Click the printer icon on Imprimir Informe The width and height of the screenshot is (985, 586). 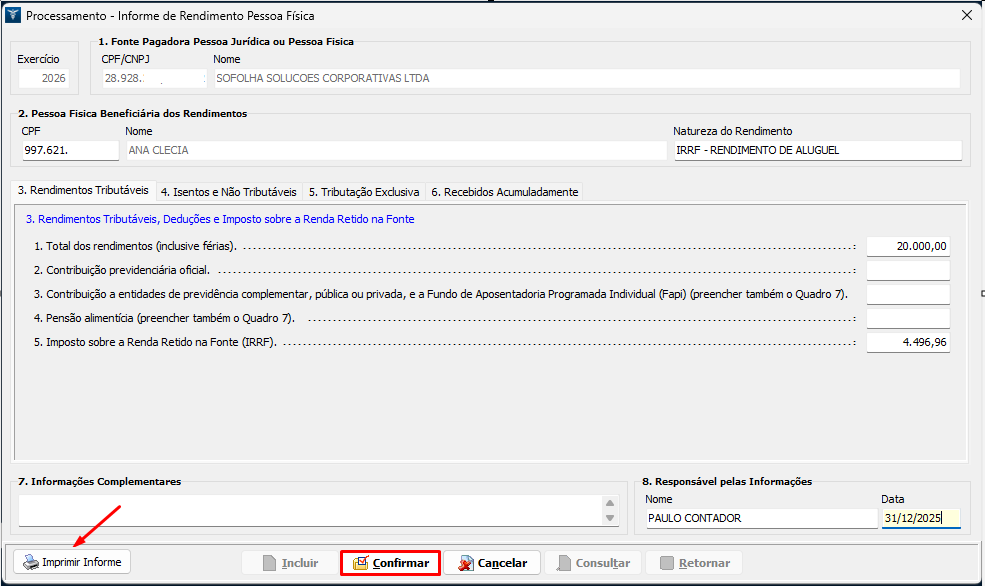tap(31, 562)
